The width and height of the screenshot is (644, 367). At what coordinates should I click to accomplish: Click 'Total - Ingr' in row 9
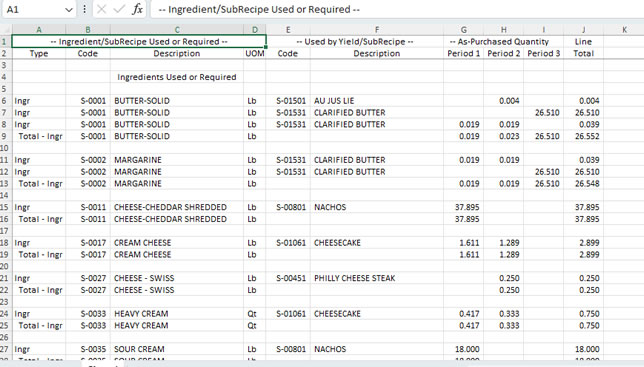click(x=39, y=136)
